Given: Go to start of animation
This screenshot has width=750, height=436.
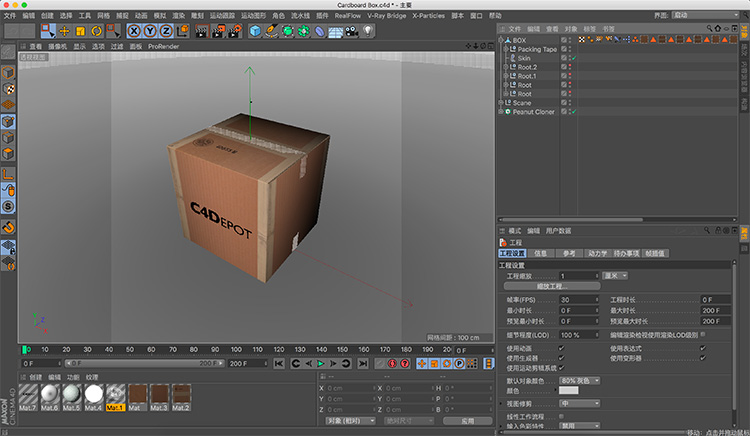Looking at the screenshot, I should (x=279, y=364).
